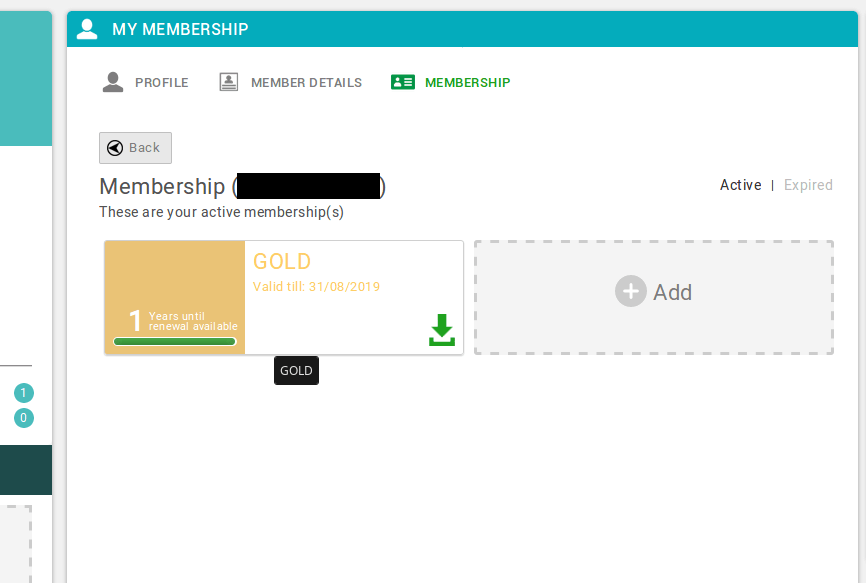The width and height of the screenshot is (866, 583).
Task: Click the gold colored membership panel
Action: tap(175, 298)
